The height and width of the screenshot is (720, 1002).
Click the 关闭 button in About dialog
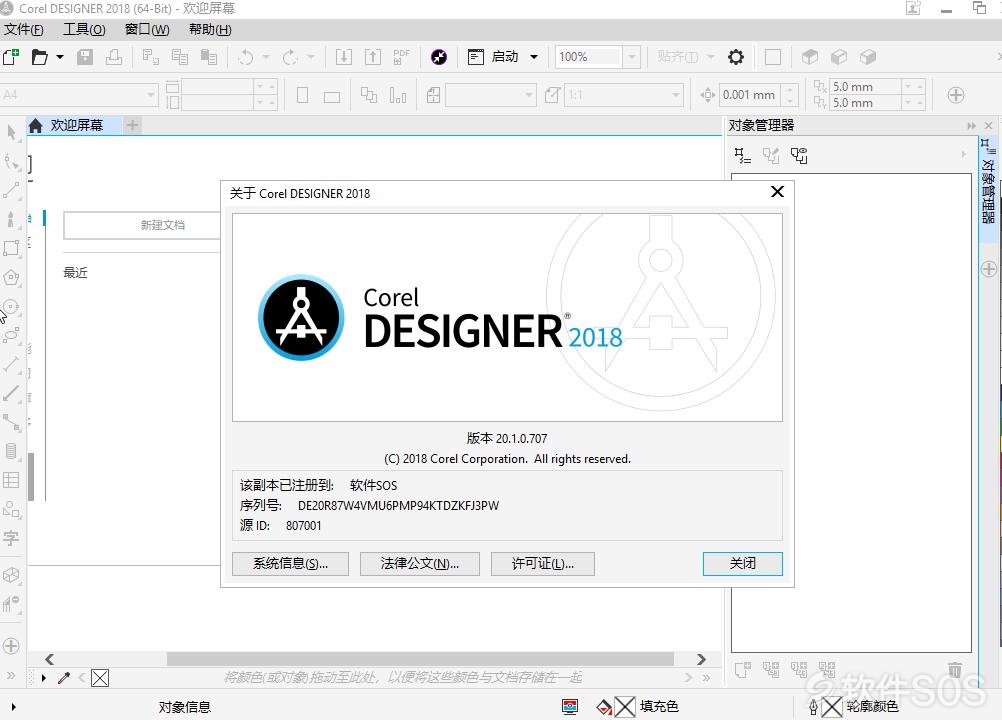743,563
